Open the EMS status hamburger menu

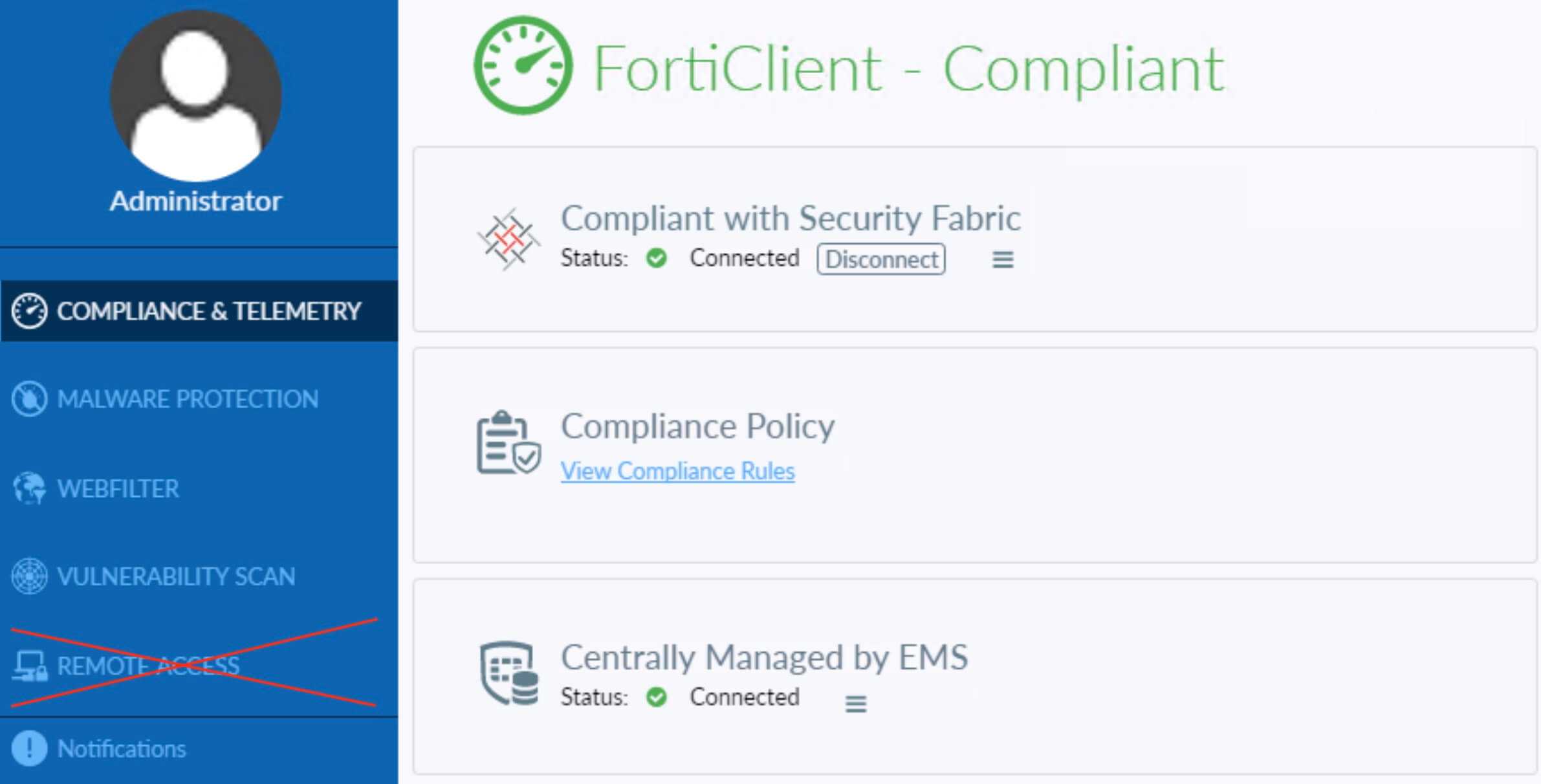tap(855, 704)
